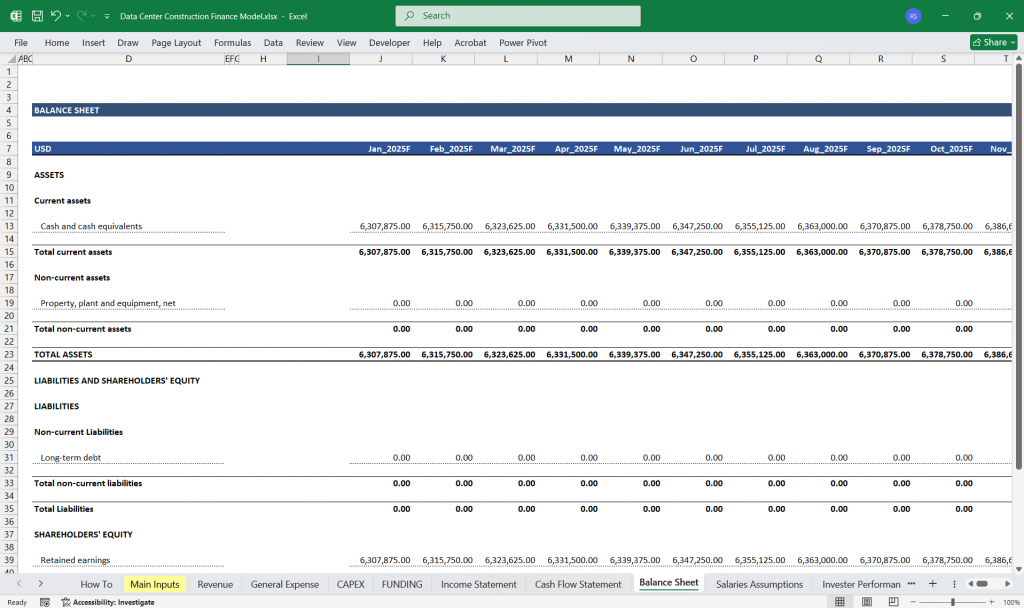Open the Customize Quick Access Toolbar dropdown

pos(108,14)
